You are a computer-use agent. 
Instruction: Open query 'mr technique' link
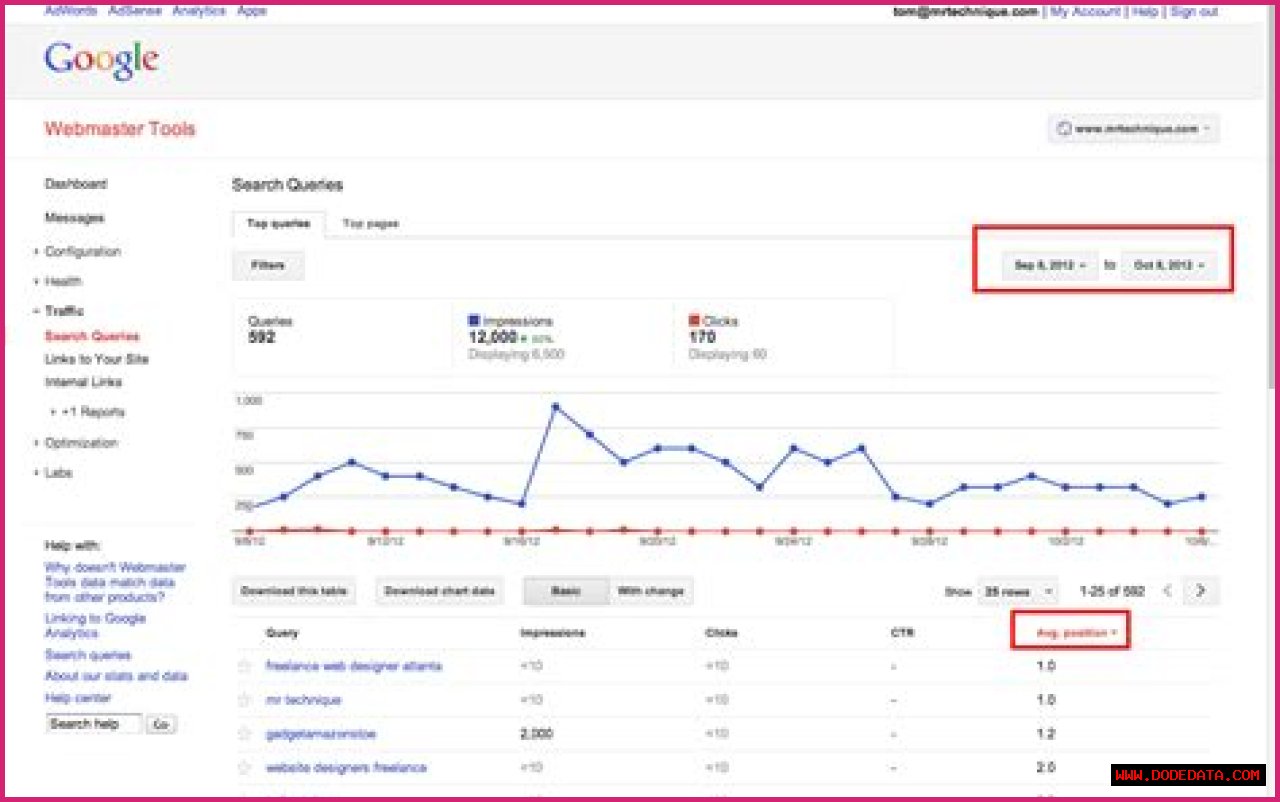304,700
